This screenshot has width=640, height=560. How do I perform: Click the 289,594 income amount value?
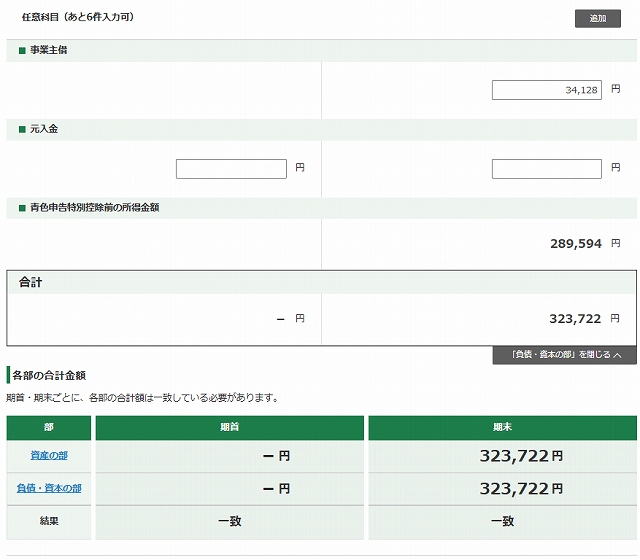click(575, 243)
